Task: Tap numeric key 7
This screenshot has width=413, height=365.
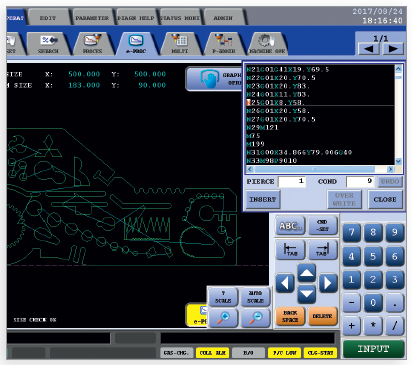Action: [351, 232]
